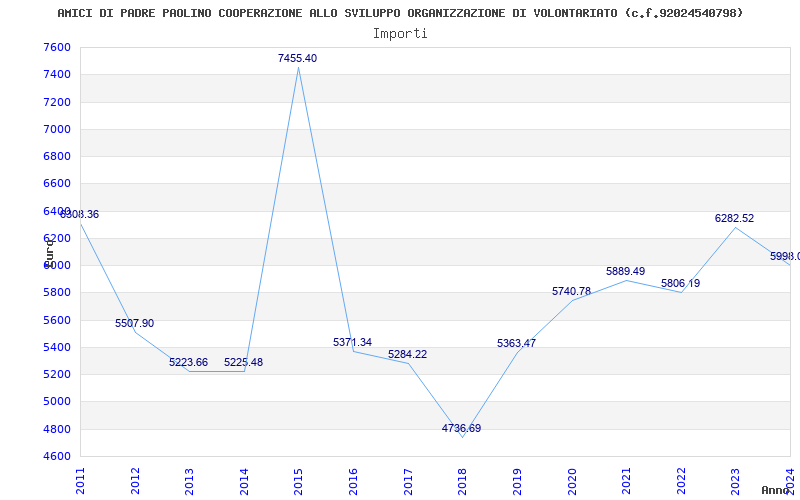Viewport: 800px width, 500px height.
Task: Click the 2016 x-axis year label
Action: tap(353, 481)
